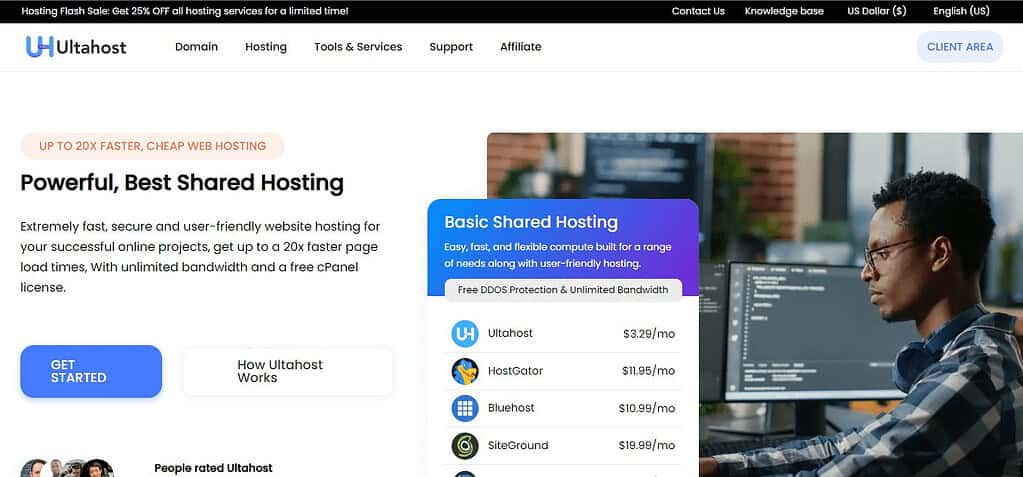Click the Ultahost logo
Image resolution: width=1023 pixels, height=477 pixels.
coord(76,47)
